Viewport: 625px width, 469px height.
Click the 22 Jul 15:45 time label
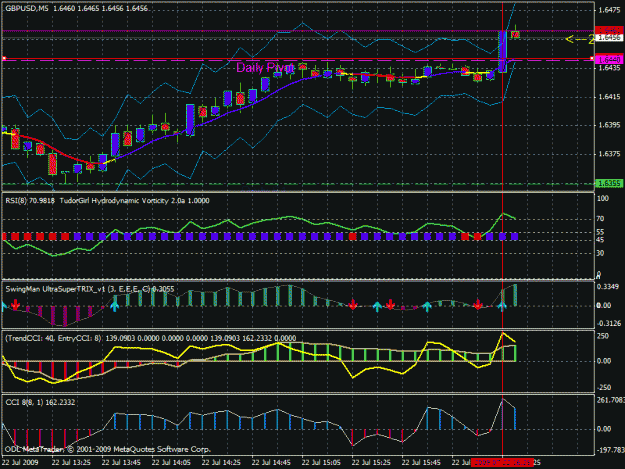tap(421, 463)
